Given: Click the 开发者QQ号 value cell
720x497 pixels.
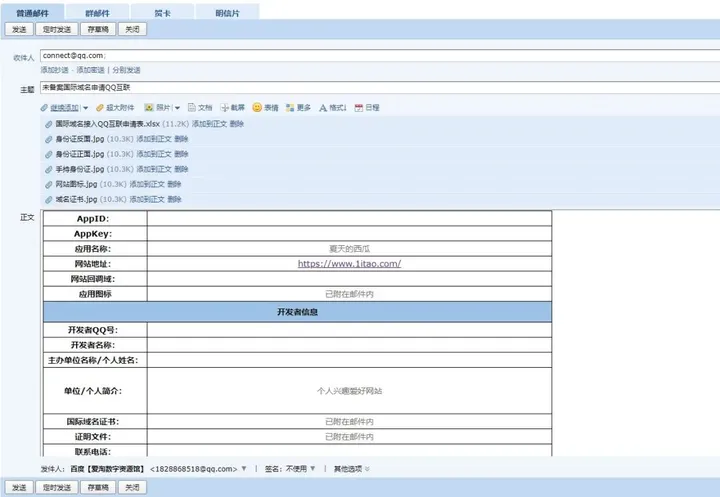Looking at the screenshot, I should click(x=349, y=330).
